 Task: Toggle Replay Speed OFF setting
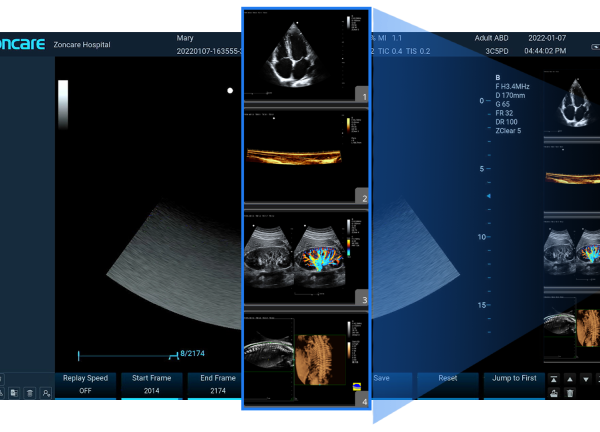pos(84,385)
